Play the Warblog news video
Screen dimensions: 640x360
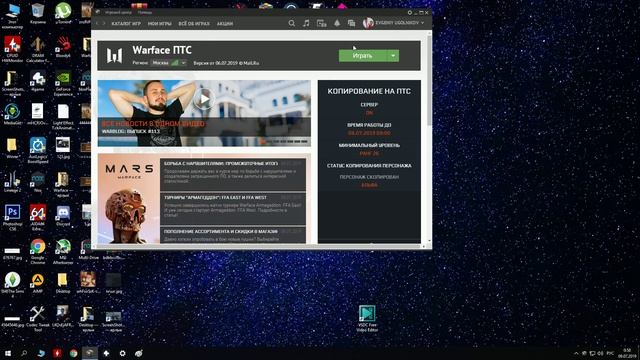click(204, 99)
